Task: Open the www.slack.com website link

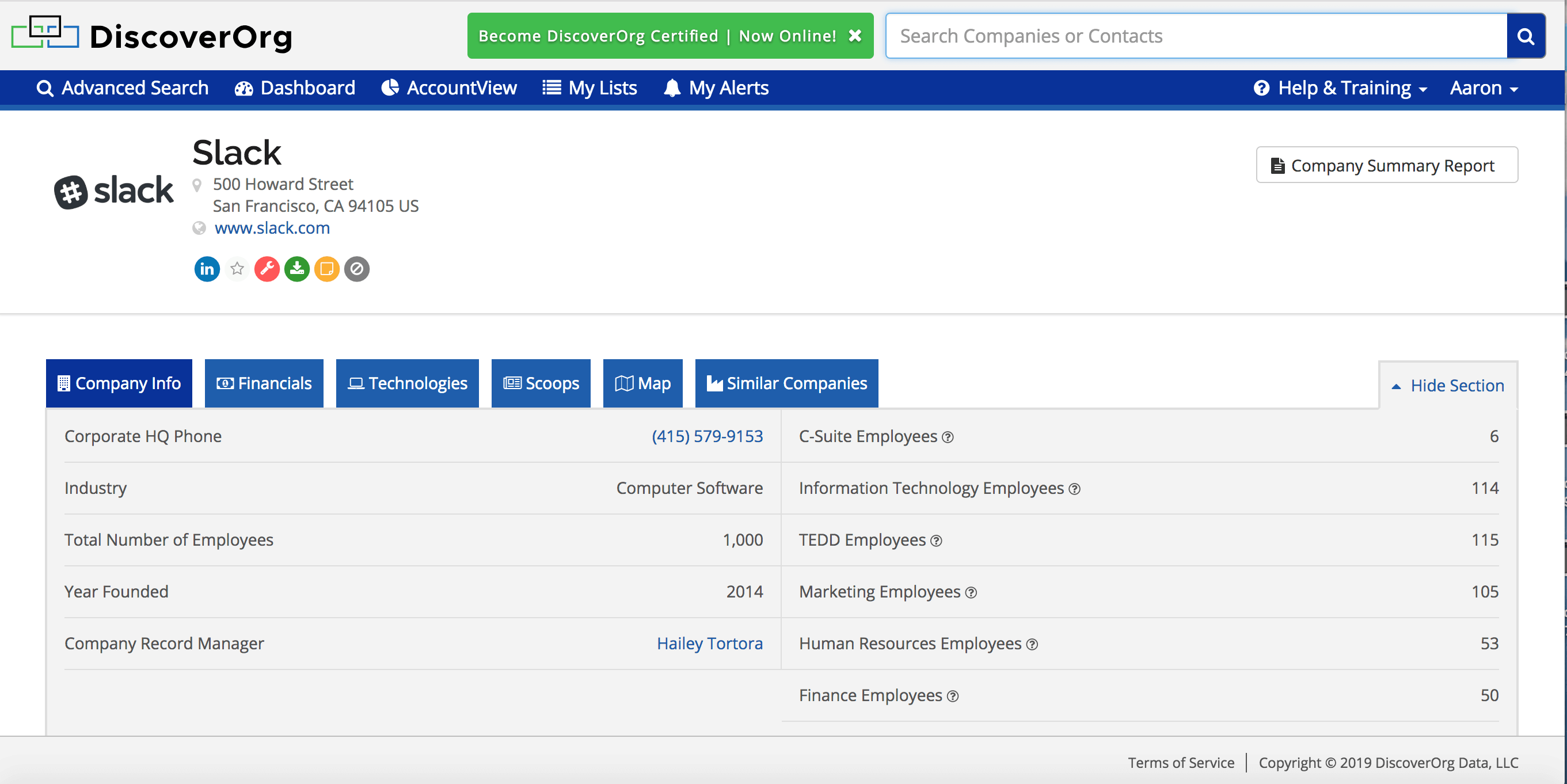Action: 272,228
